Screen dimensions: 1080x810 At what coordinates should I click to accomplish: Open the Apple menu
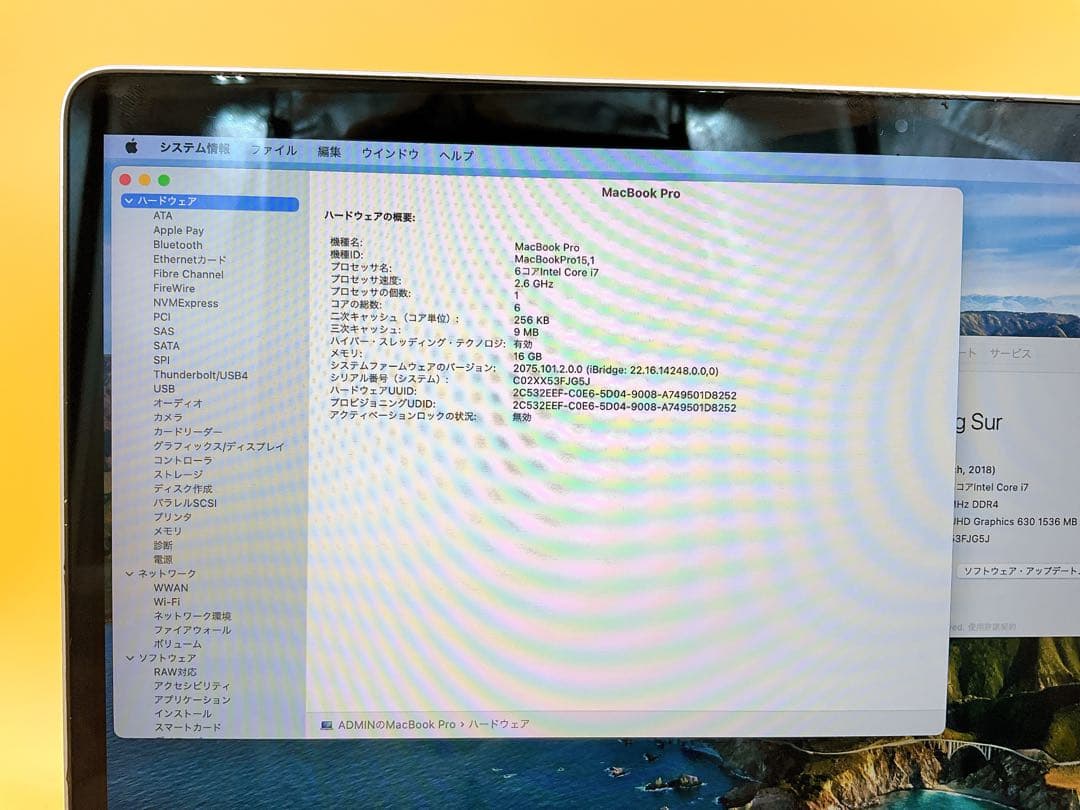click(131, 147)
